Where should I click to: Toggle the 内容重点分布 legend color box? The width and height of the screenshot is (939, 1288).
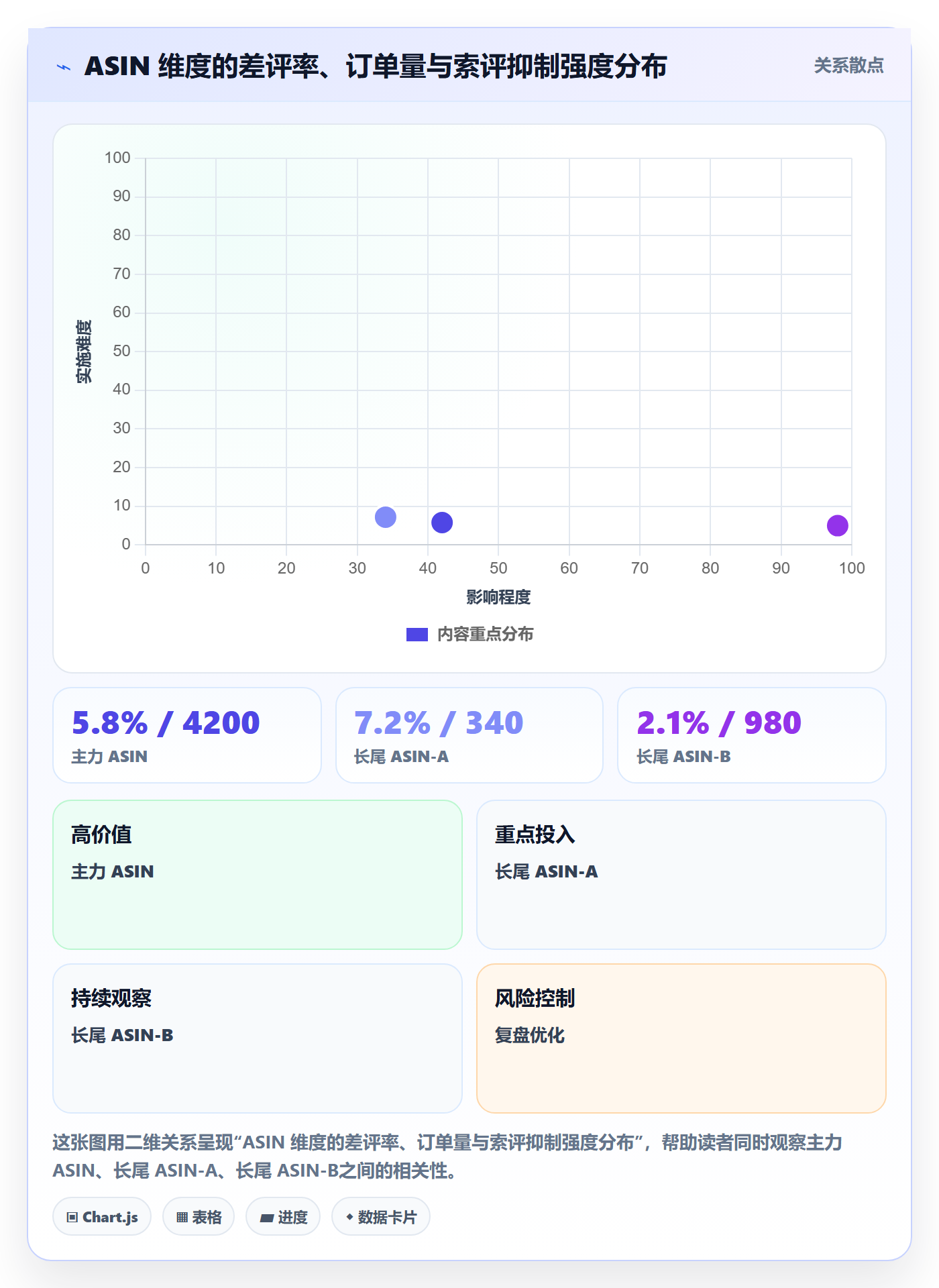[x=417, y=635]
